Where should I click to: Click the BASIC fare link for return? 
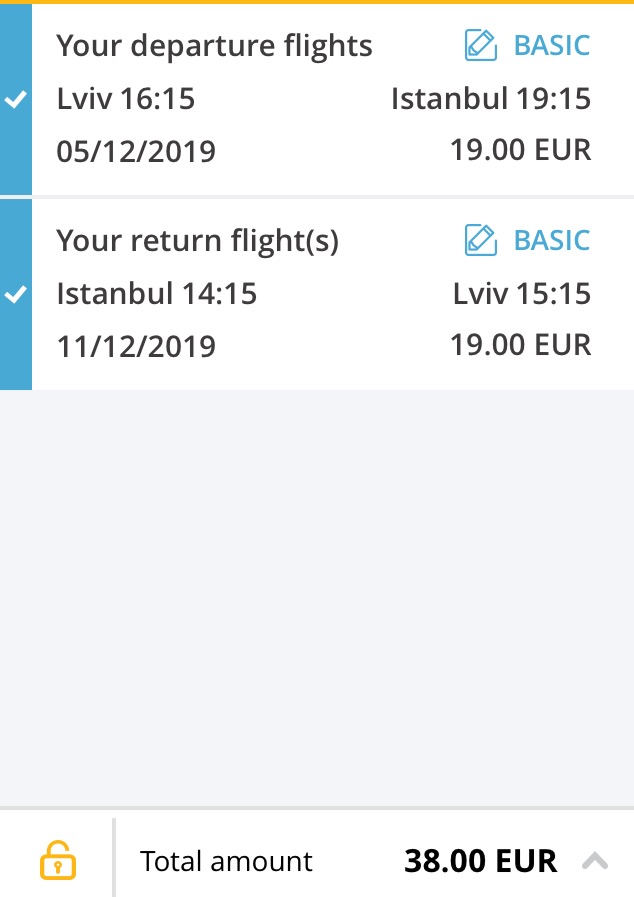pyautogui.click(x=552, y=240)
